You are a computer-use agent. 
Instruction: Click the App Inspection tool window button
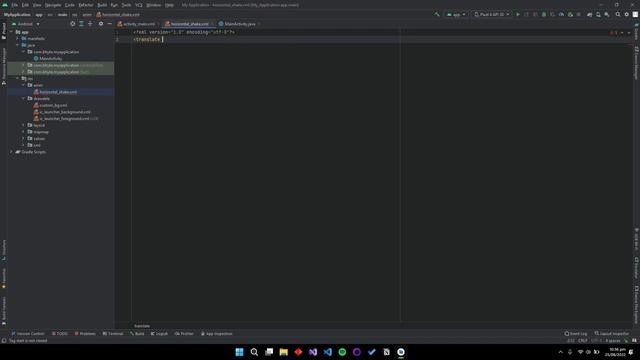click(216, 333)
